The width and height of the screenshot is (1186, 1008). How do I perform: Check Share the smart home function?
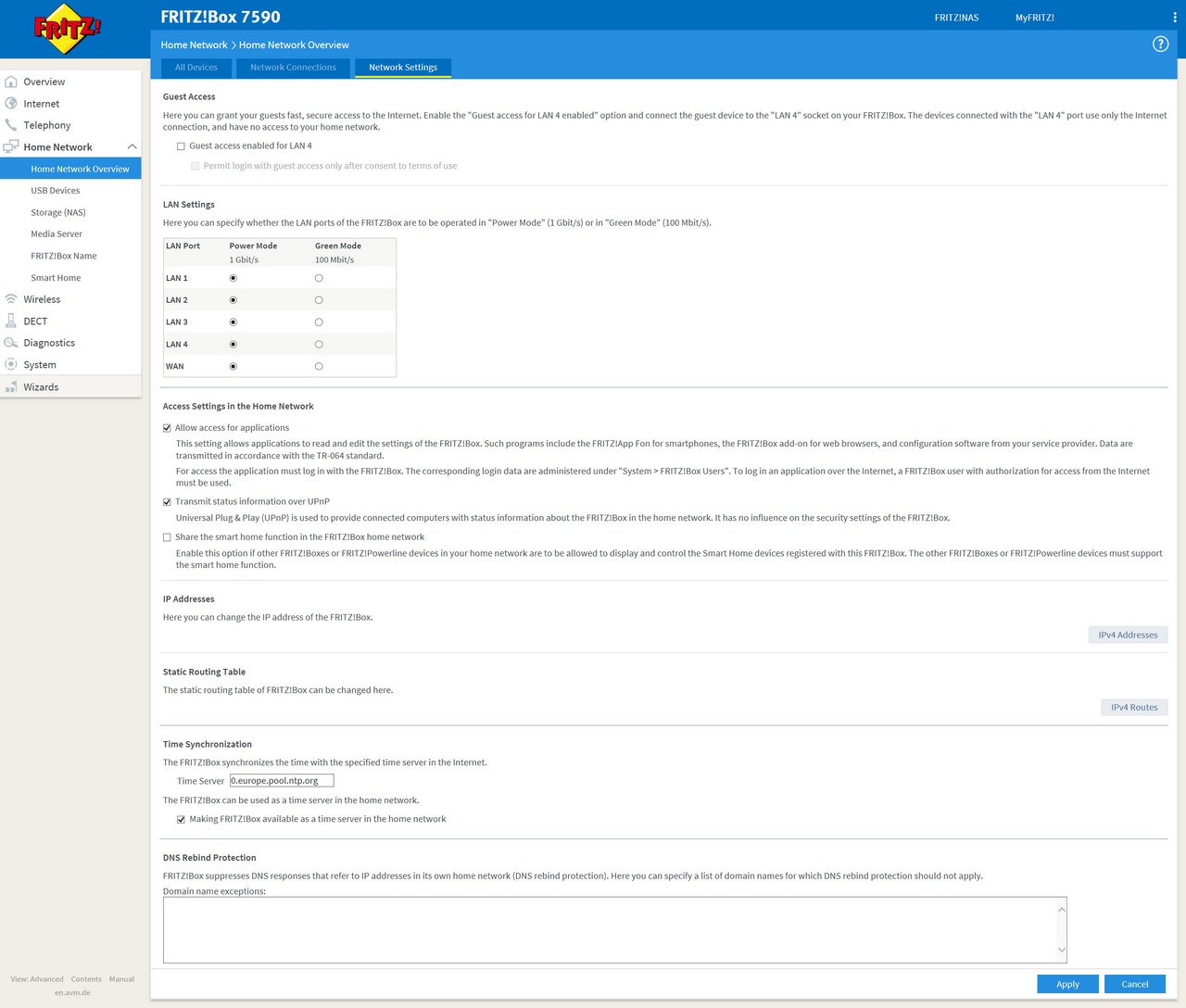point(167,537)
